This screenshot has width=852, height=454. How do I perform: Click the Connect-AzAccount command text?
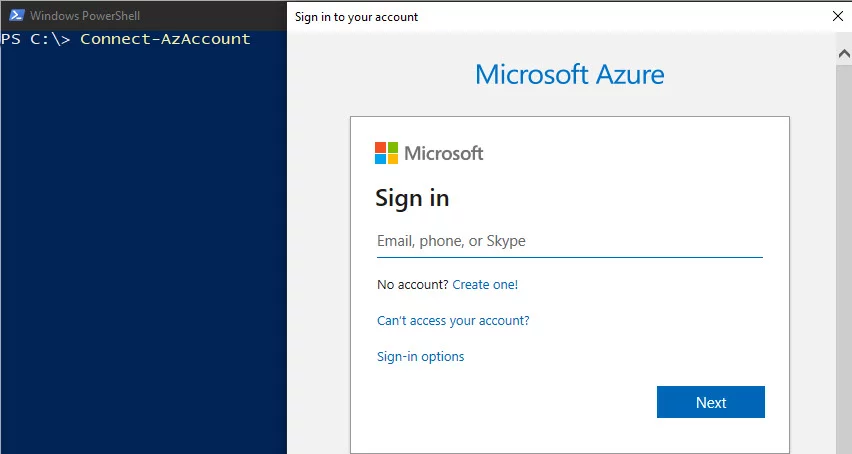coord(165,39)
